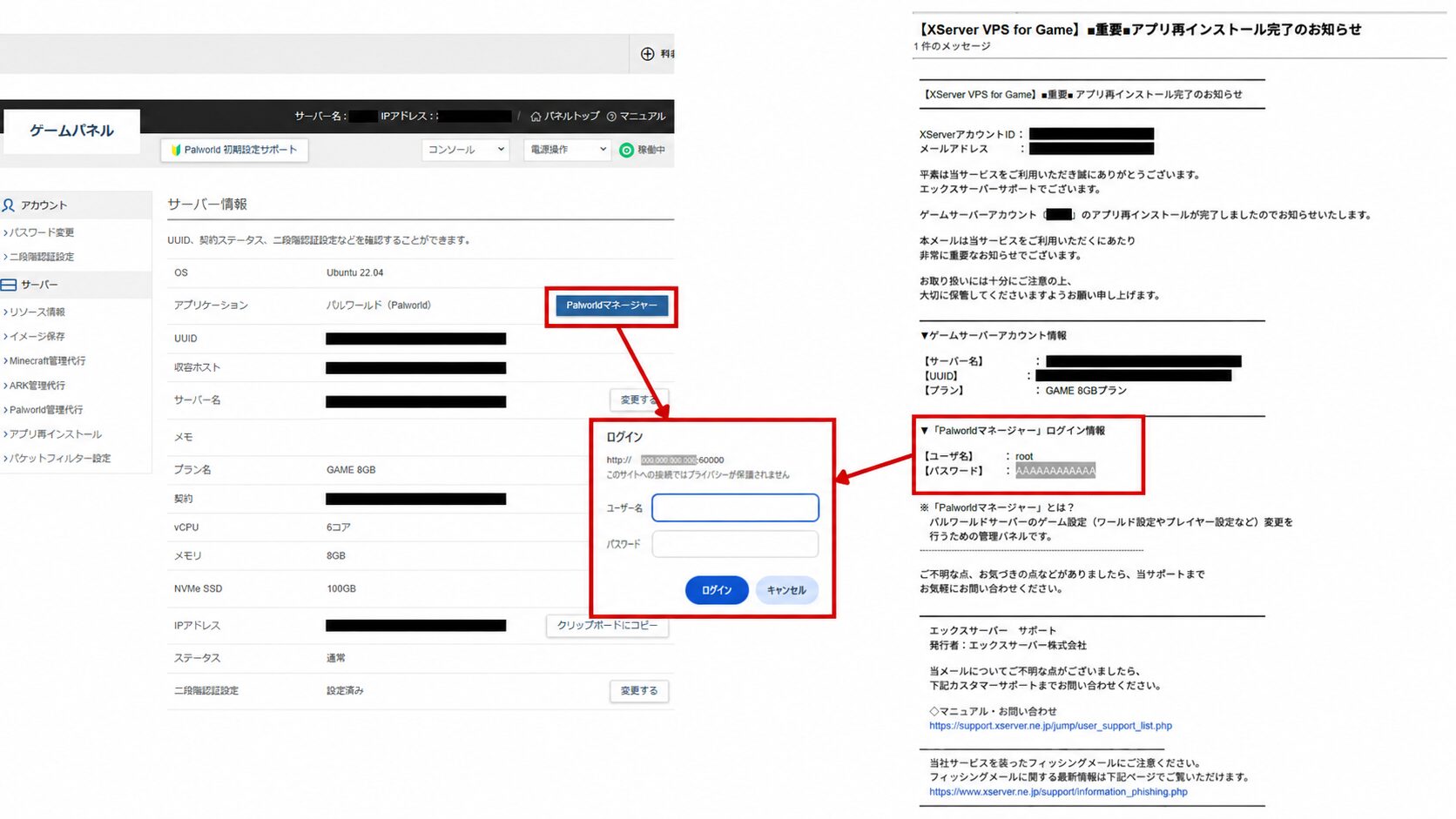This screenshot has height=819, width=1456.
Task: Select the highlighted password text in email
Action: [1055, 471]
